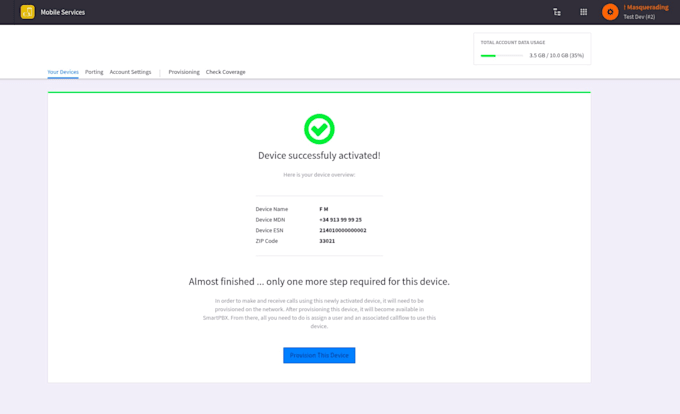
Task: Click the yellow Mobile Services app logo
Action: (27, 12)
